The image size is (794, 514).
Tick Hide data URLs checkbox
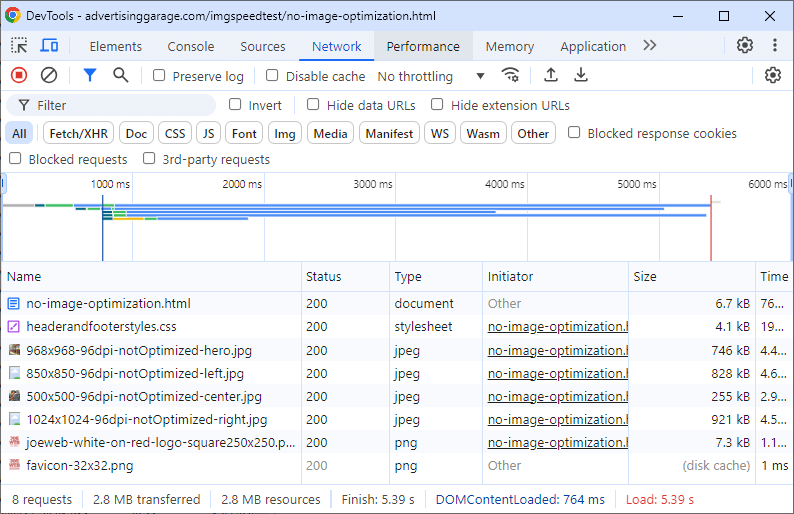(313, 105)
